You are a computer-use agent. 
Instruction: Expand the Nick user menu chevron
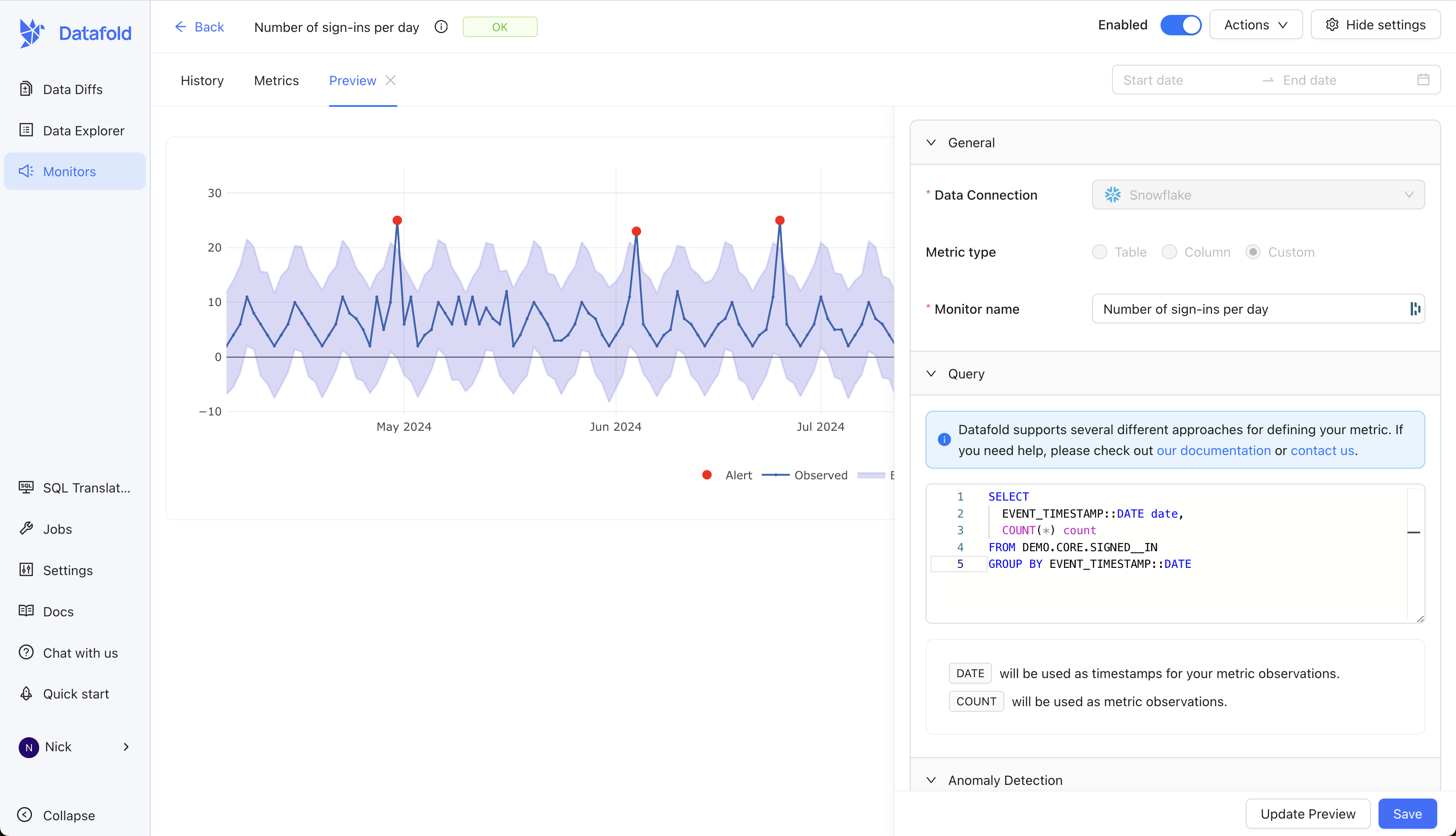(x=126, y=747)
